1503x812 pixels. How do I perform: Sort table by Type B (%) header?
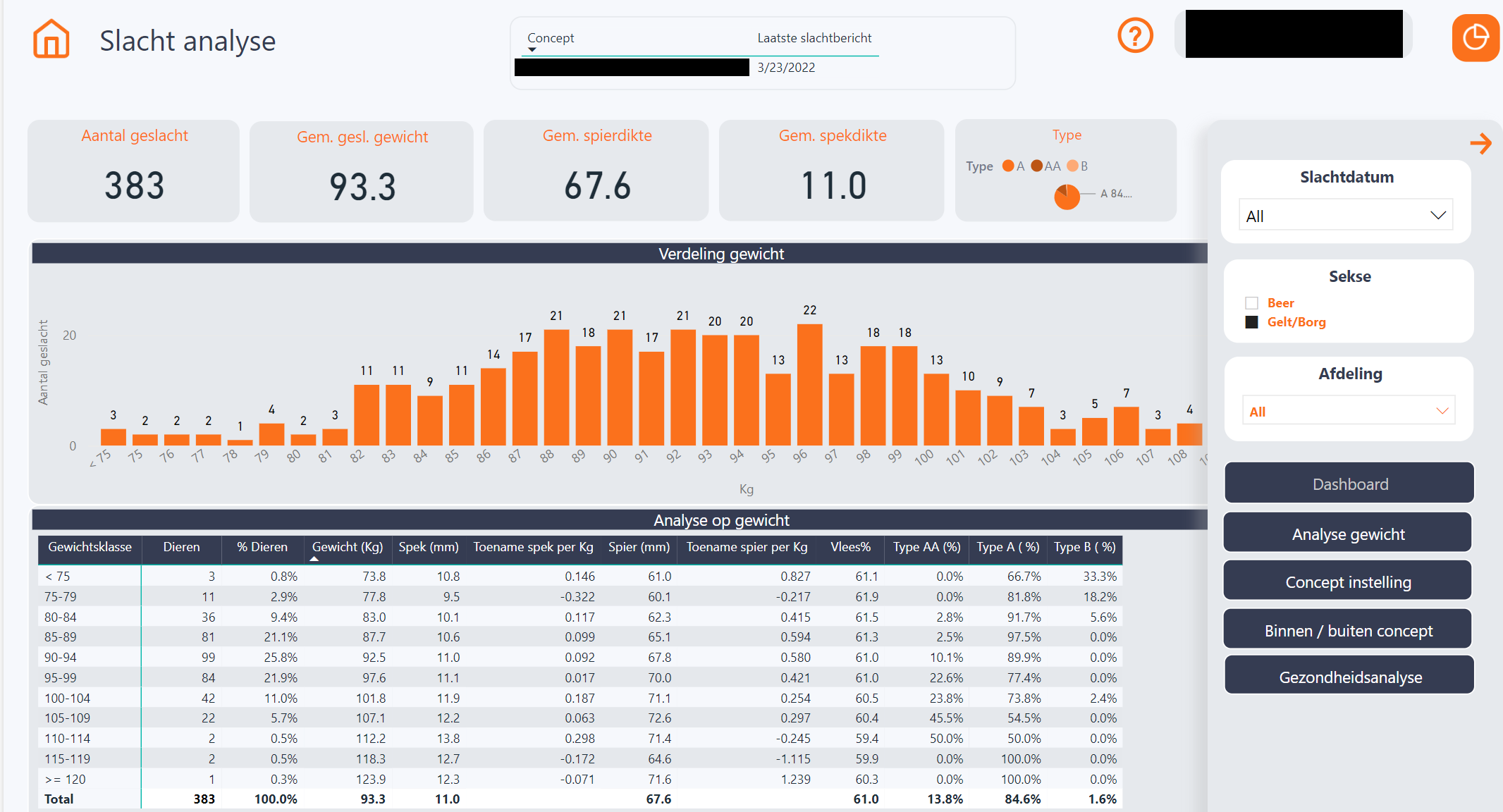[x=1084, y=547]
